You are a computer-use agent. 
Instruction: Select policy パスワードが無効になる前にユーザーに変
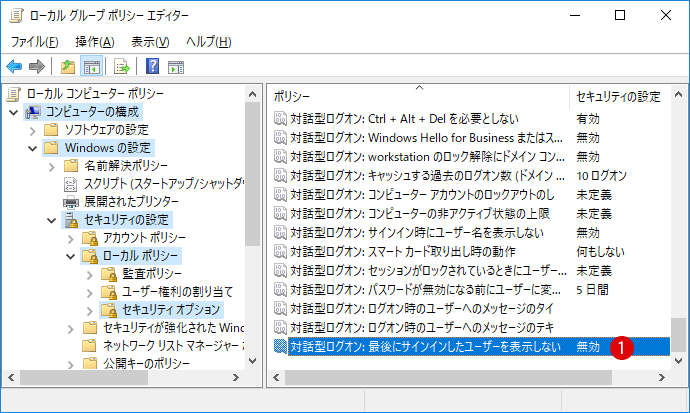[x=426, y=289]
